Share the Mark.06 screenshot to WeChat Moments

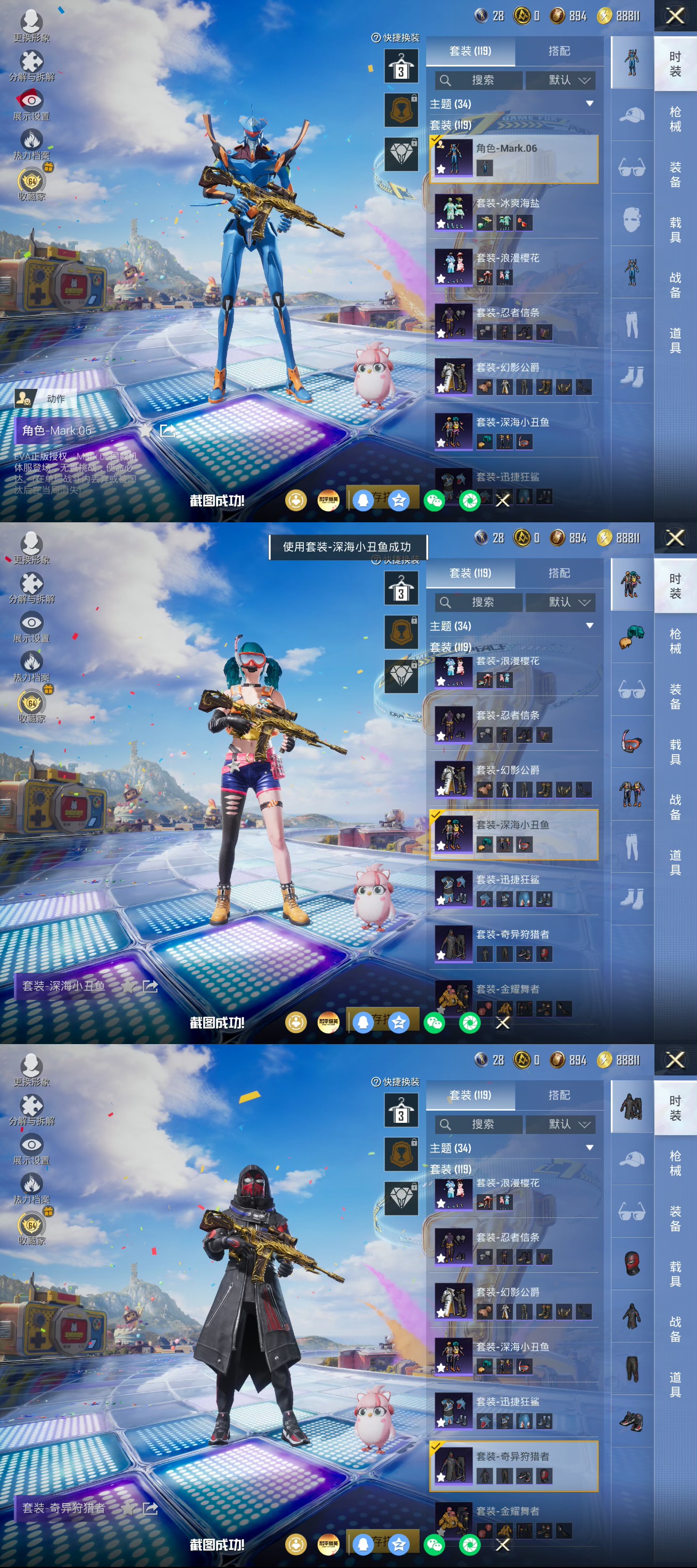click(x=470, y=501)
